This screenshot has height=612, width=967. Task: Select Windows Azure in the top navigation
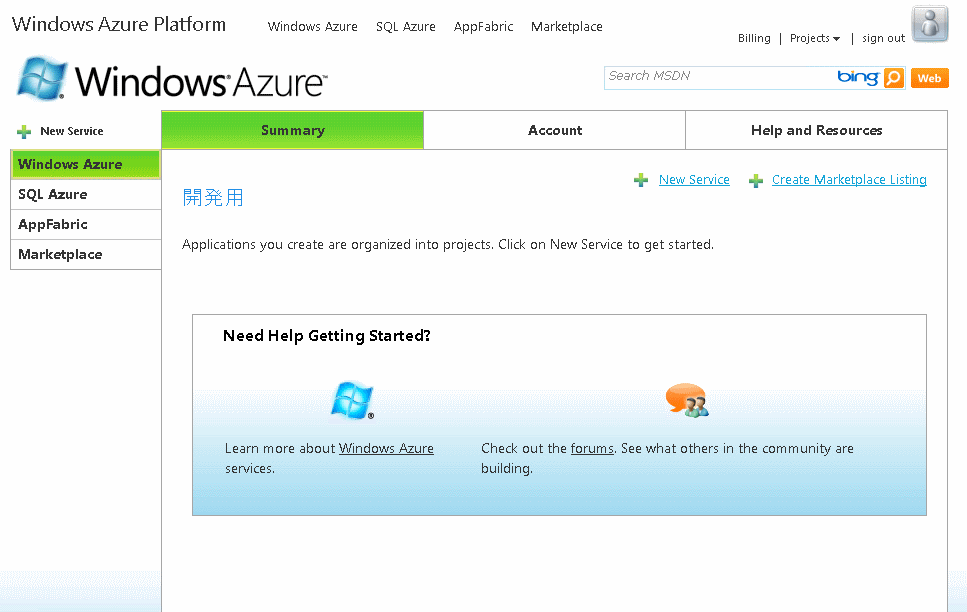coord(313,27)
